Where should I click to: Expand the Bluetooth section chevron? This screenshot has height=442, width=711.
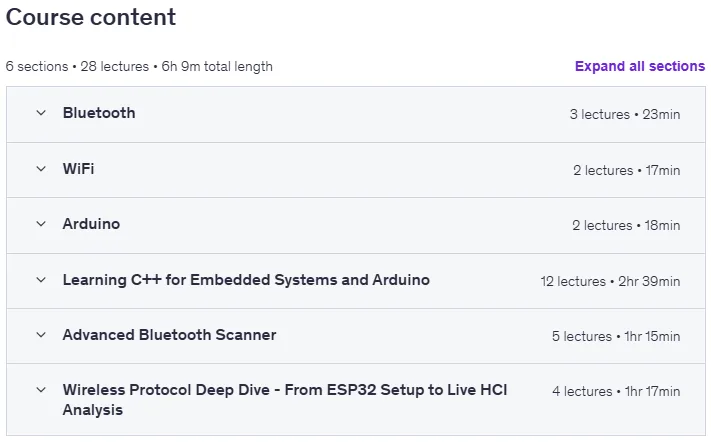pyautogui.click(x=41, y=113)
